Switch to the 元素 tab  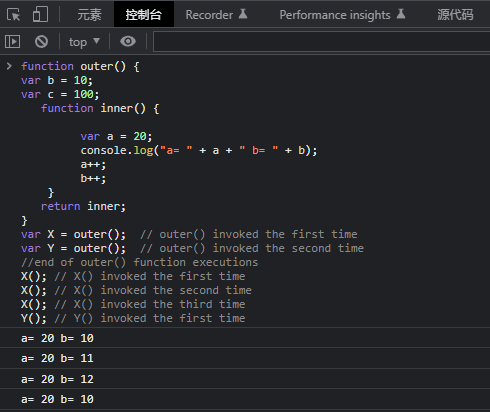coord(89,15)
